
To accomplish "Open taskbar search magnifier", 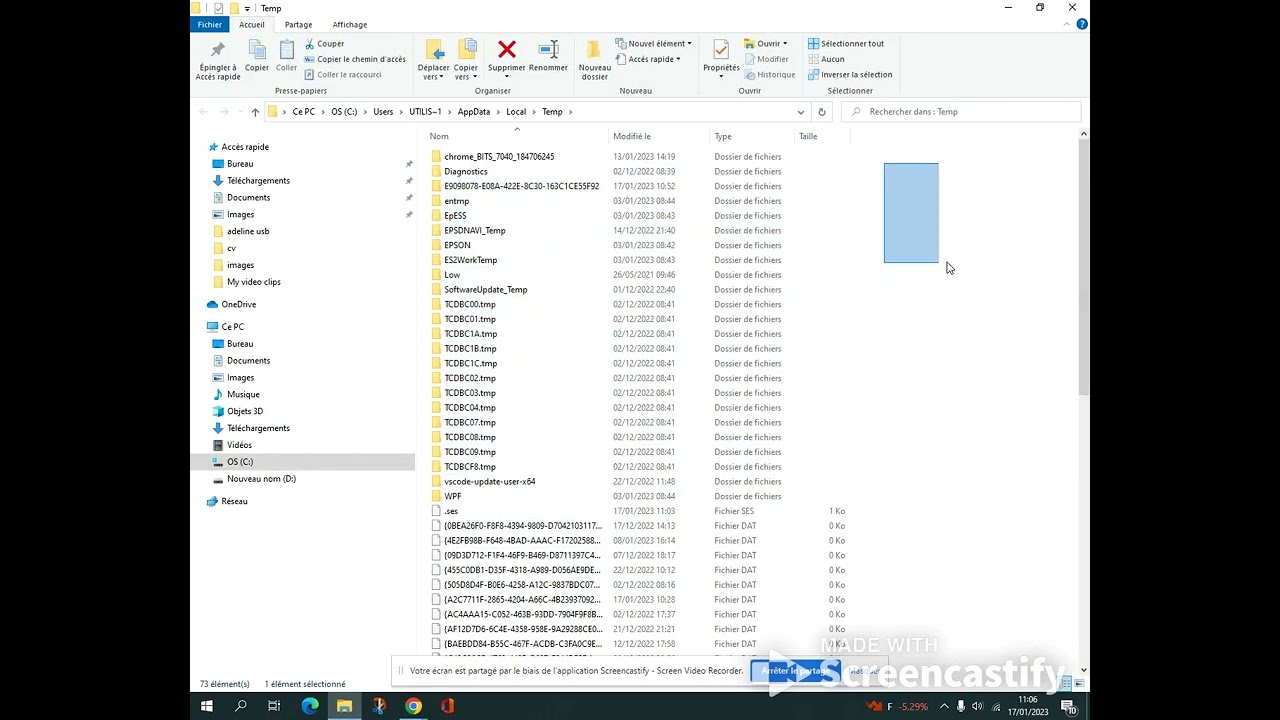I will pos(241,706).
